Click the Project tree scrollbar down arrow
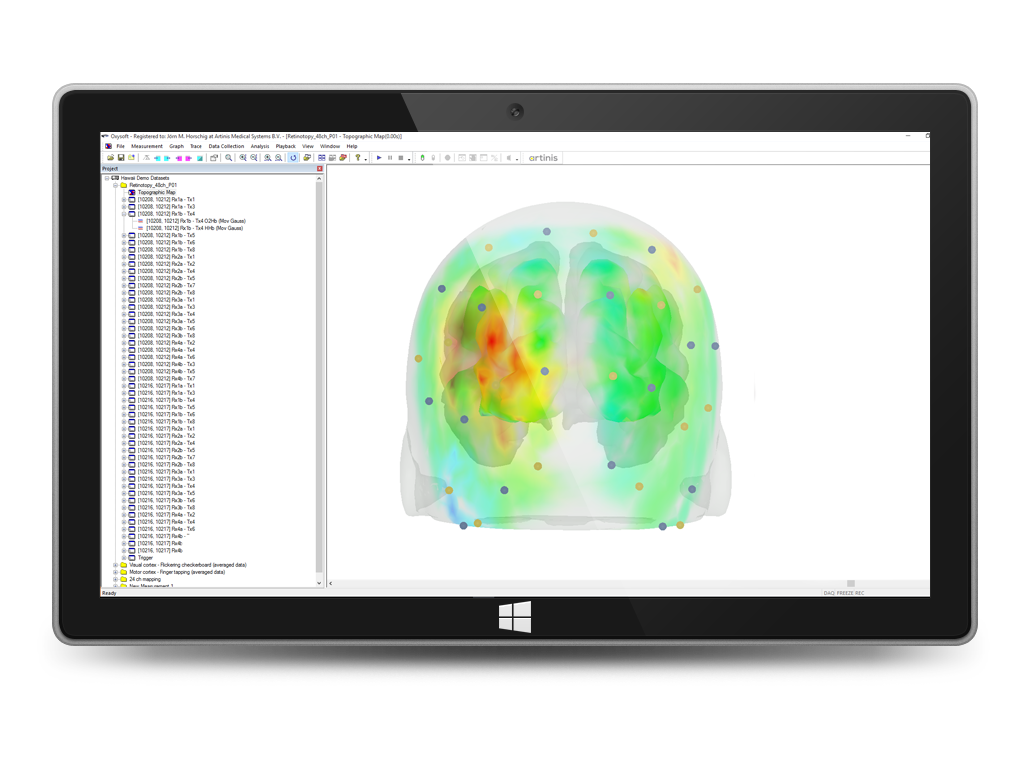This screenshot has width=1024, height=768. (x=319, y=583)
